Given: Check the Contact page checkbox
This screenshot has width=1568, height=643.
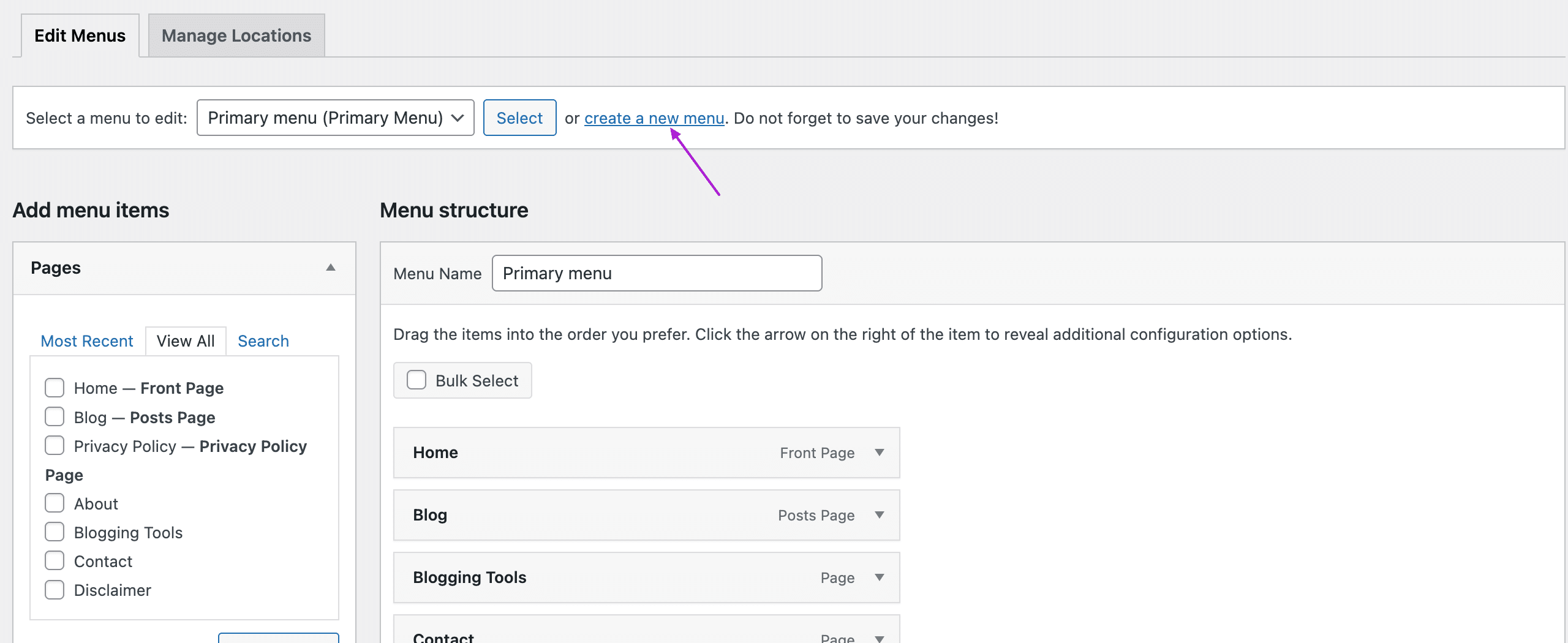Looking at the screenshot, I should tap(55, 560).
